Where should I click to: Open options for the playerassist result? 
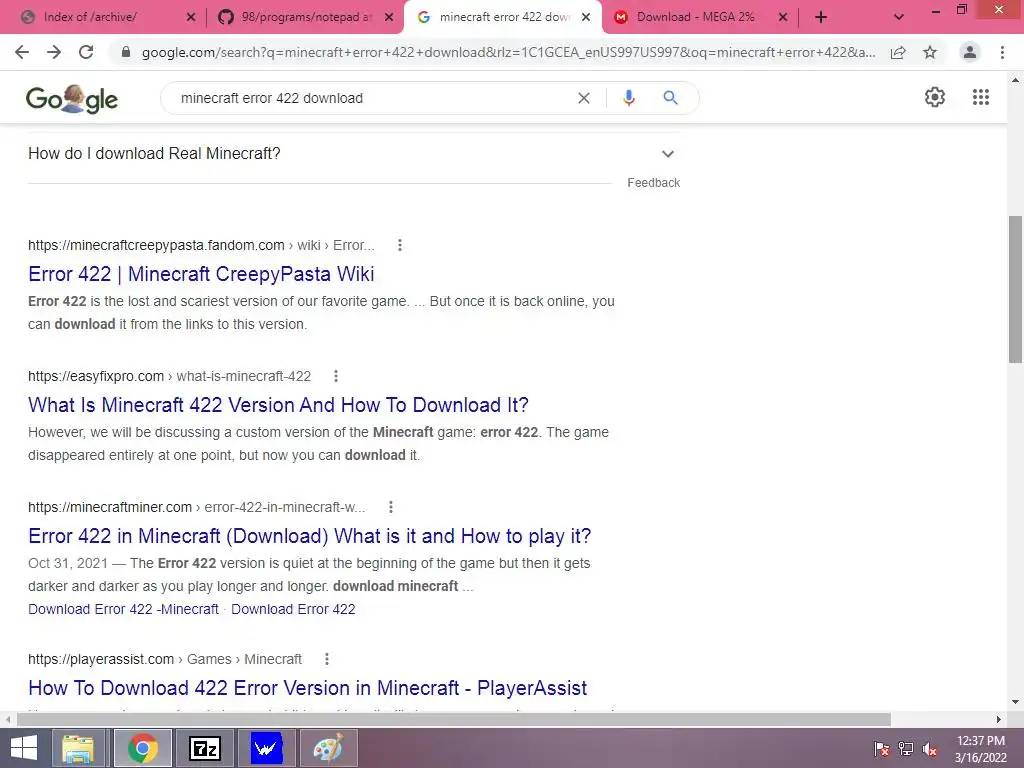click(327, 659)
